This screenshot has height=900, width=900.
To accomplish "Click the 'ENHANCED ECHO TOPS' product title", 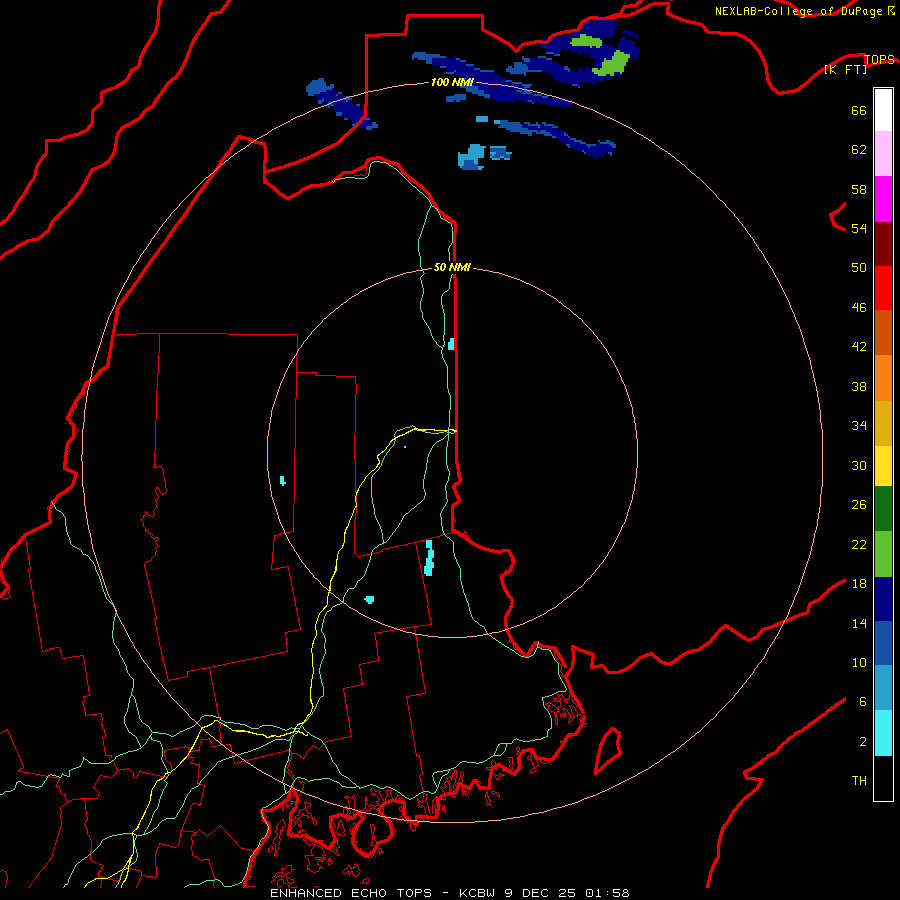I will click(x=351, y=893).
